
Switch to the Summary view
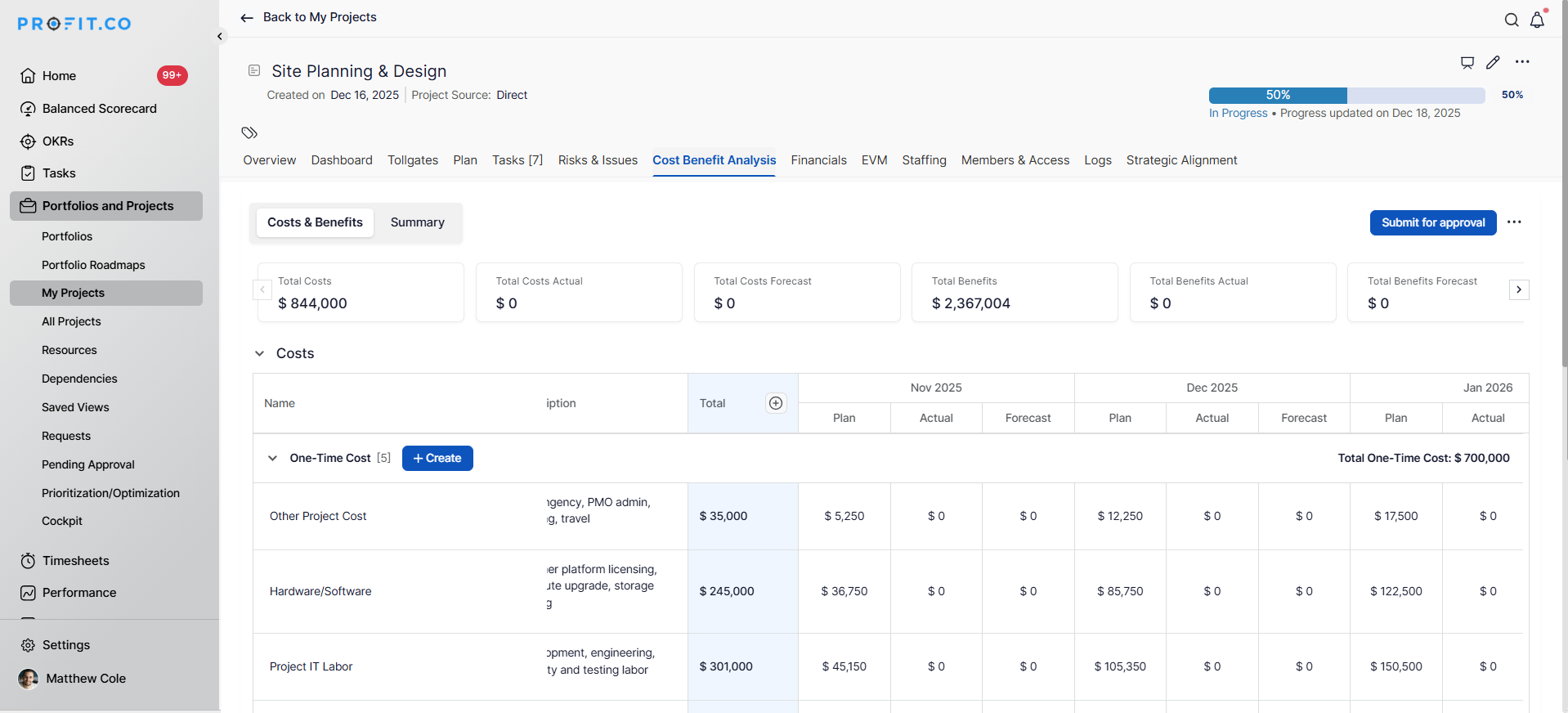tap(417, 222)
